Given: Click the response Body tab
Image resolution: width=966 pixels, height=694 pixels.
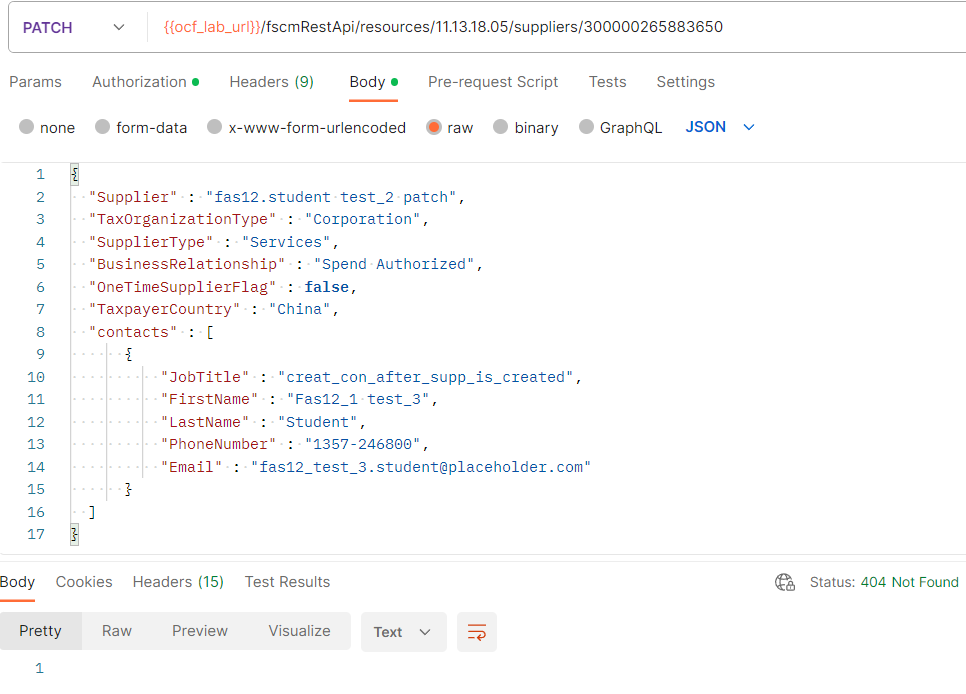Looking at the screenshot, I should coord(17,582).
